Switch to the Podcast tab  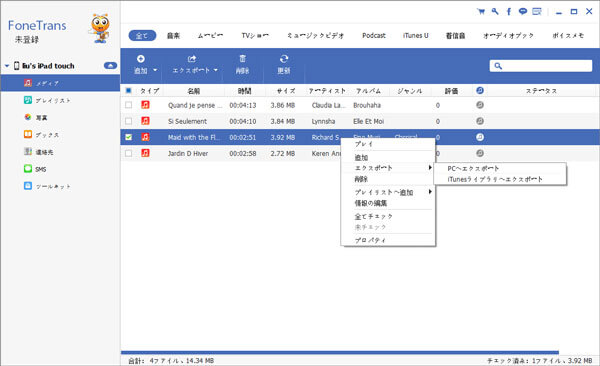374,36
